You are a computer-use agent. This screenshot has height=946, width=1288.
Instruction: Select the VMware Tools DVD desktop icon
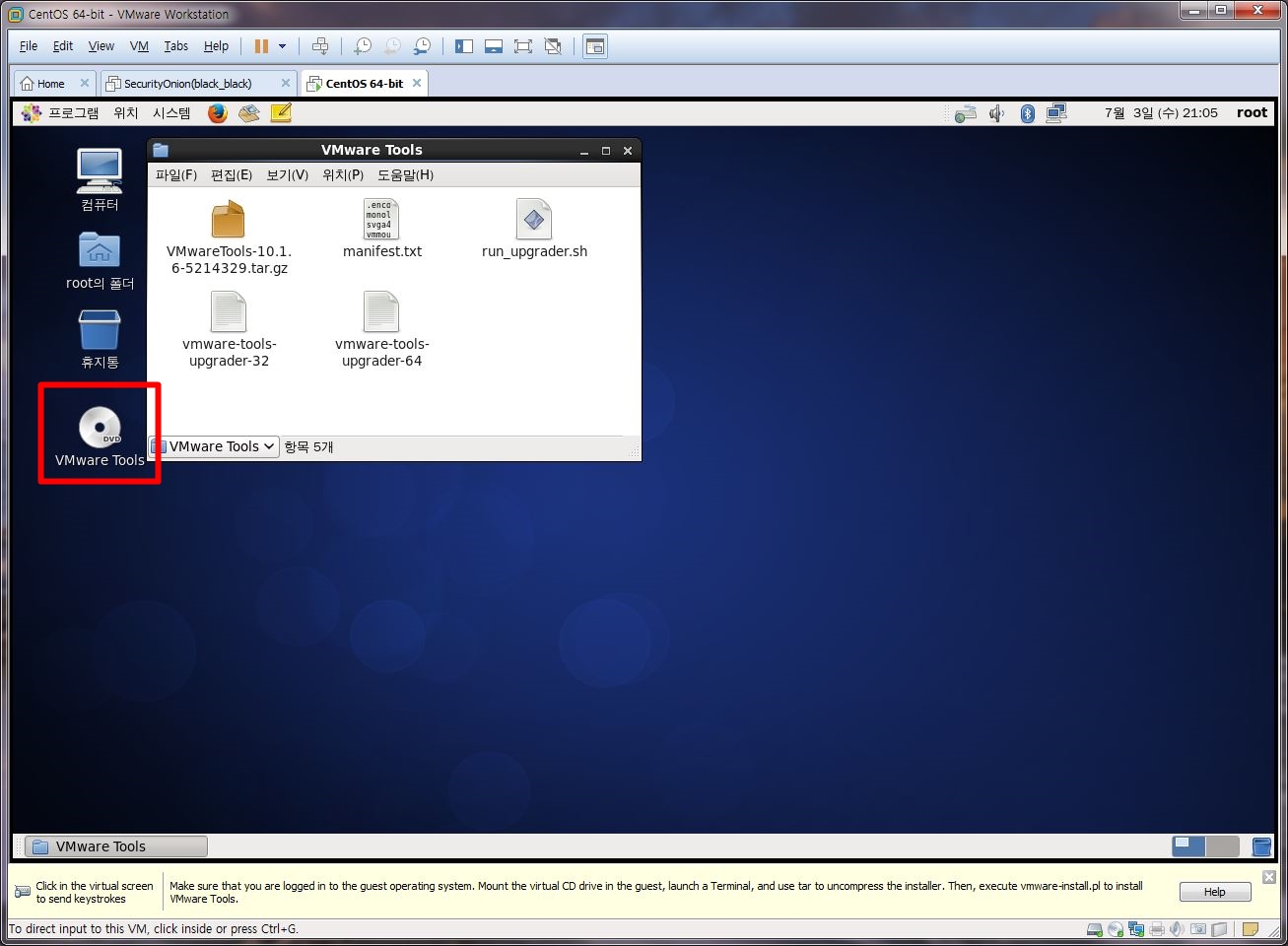click(100, 436)
